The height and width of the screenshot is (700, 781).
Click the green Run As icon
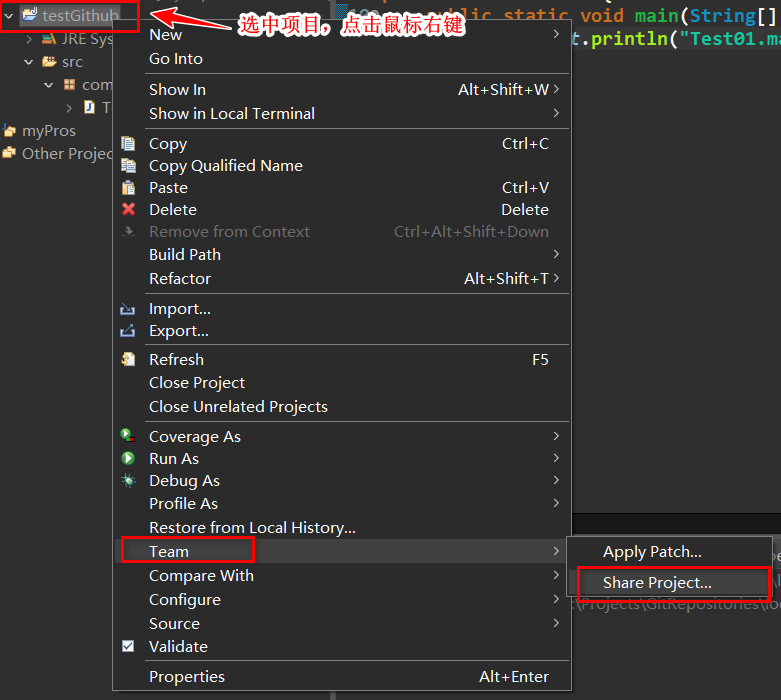tap(128, 458)
